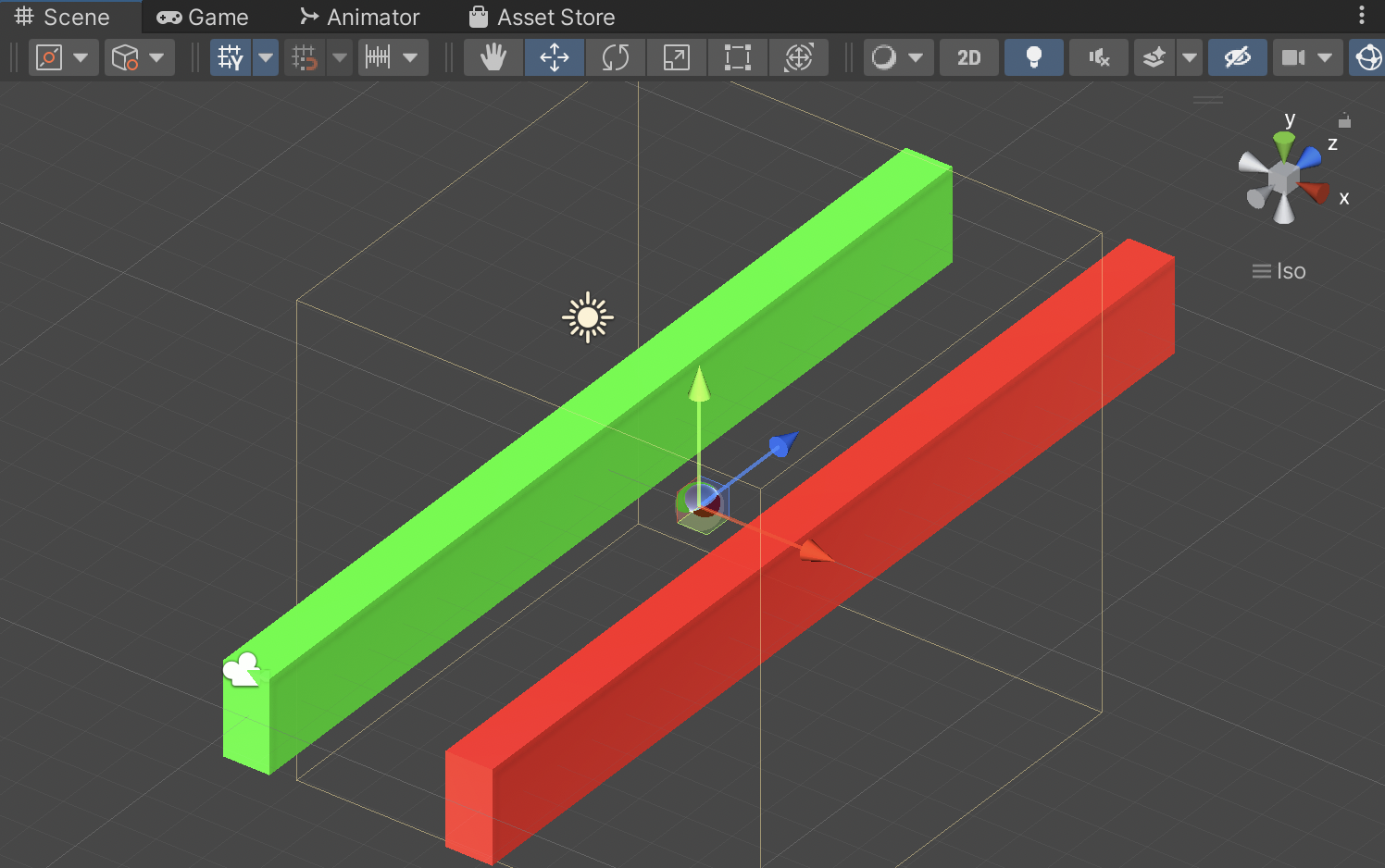Toggle scene effects button
Viewport: 1385px width, 868px height.
[1154, 57]
